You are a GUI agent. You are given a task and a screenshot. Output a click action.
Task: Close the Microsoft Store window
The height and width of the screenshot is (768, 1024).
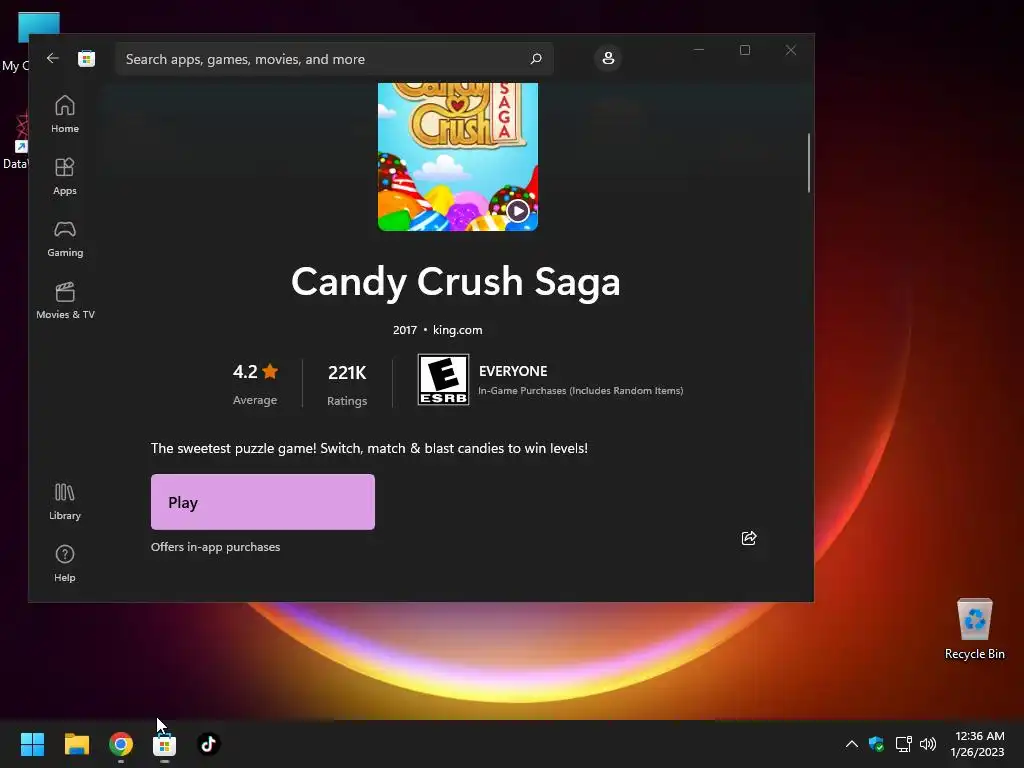point(791,50)
